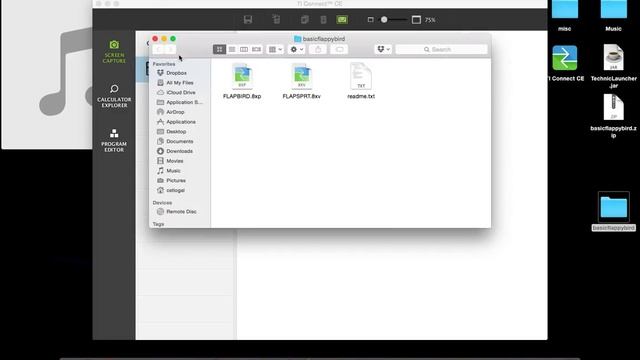Open the Finder action gear menu

[296, 49]
